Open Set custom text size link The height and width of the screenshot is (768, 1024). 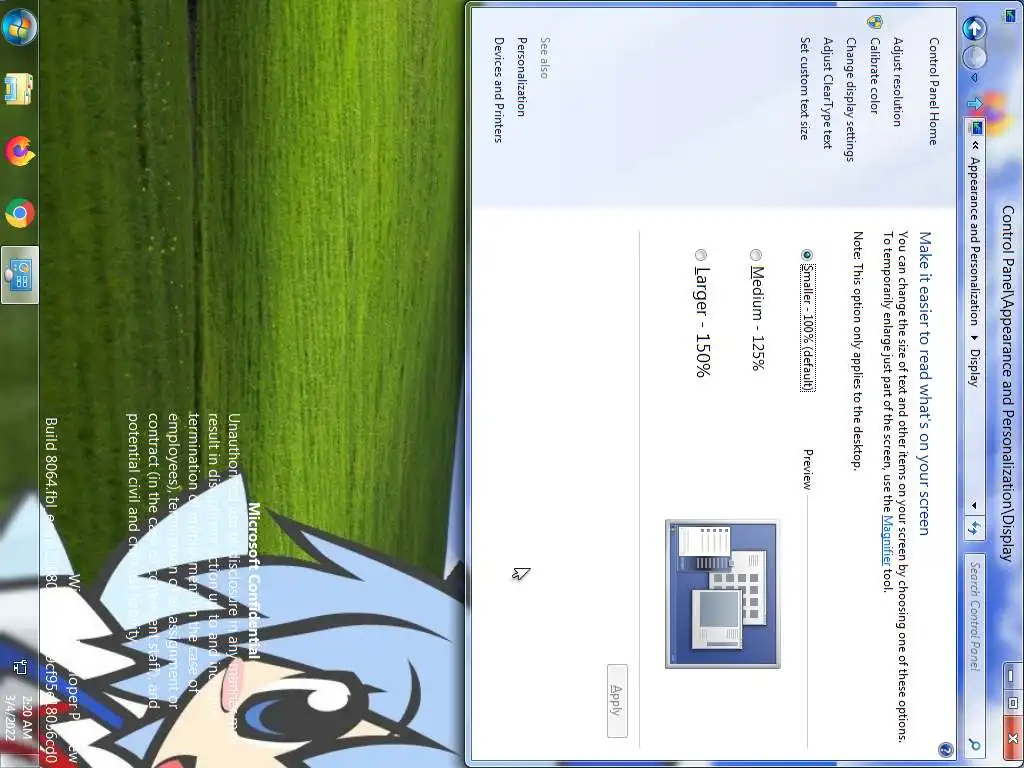[x=804, y=88]
